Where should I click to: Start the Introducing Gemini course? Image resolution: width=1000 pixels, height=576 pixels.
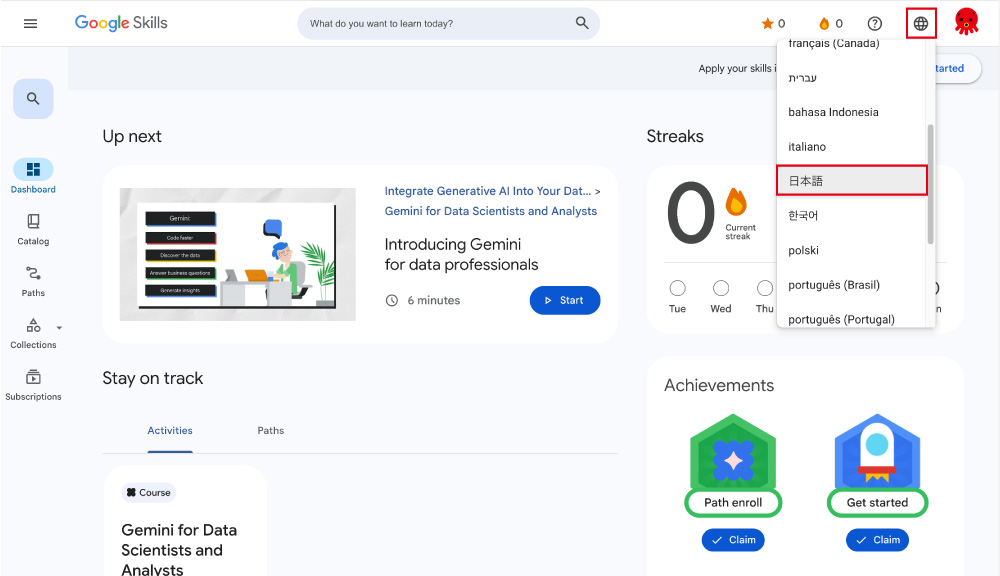pyautogui.click(x=564, y=300)
